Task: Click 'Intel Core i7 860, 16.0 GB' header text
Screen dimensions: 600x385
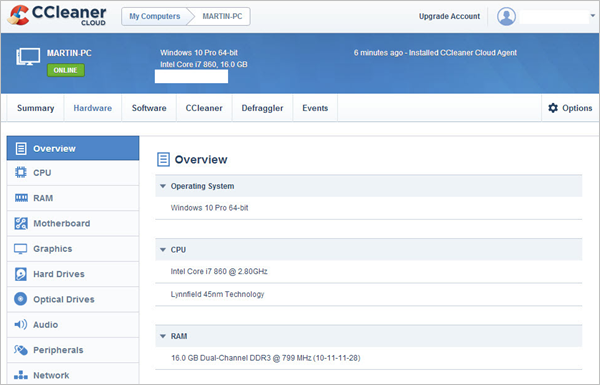Action: 204,64
